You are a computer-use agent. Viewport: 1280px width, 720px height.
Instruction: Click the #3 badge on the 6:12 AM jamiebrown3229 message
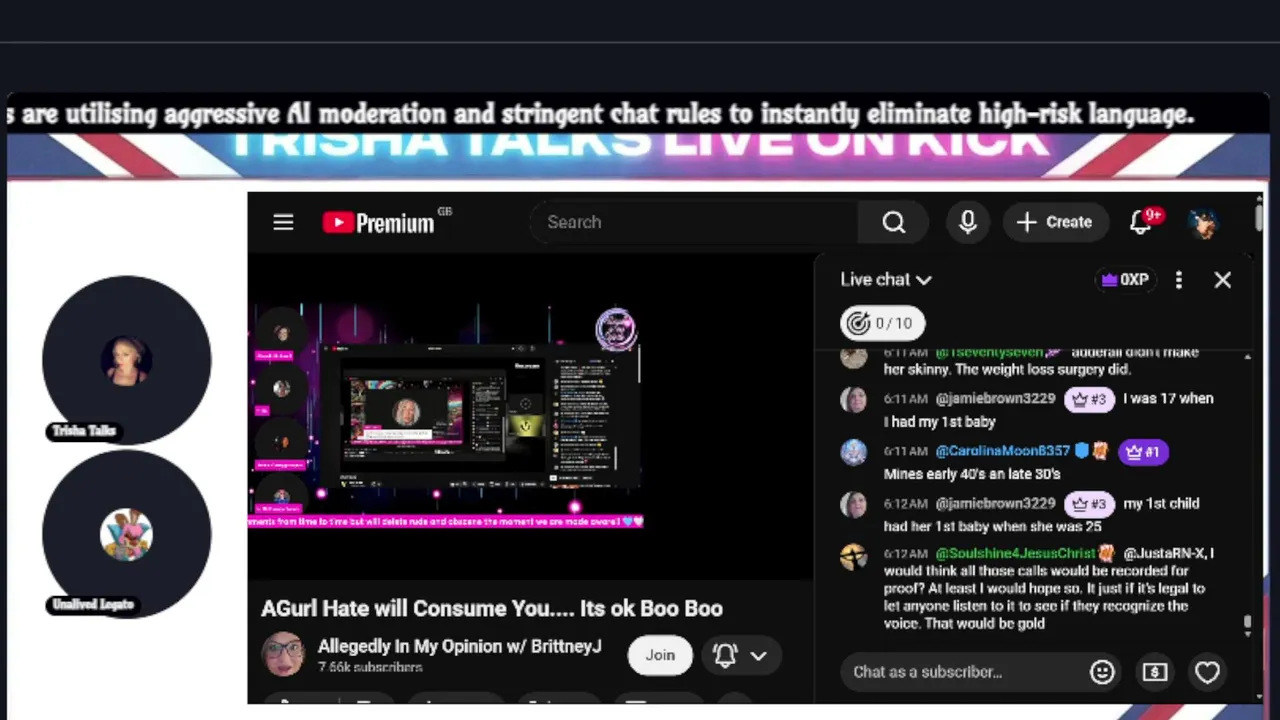pyautogui.click(x=1090, y=504)
